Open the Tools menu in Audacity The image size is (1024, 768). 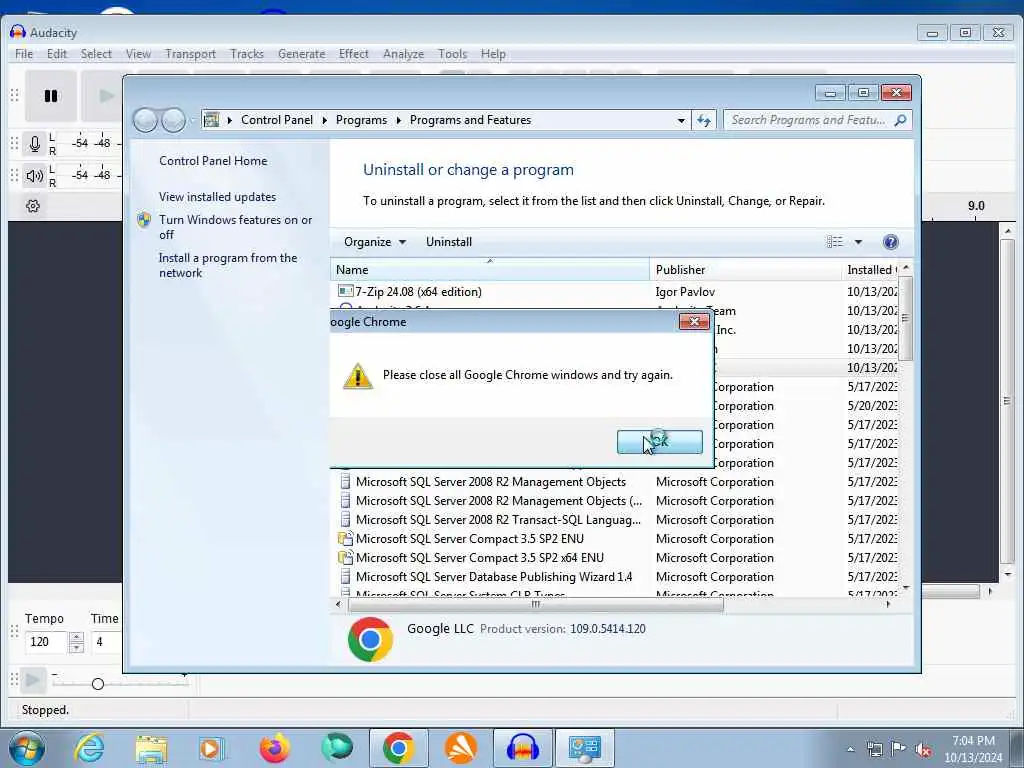(x=453, y=54)
